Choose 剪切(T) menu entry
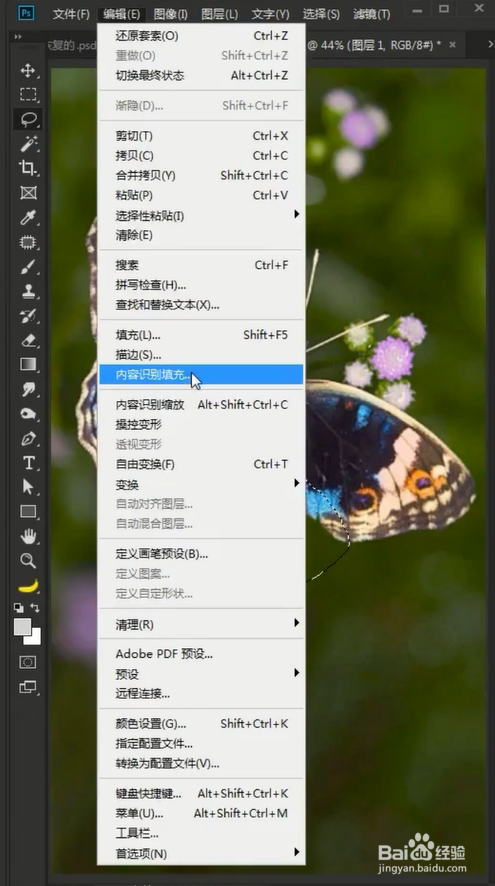 (201, 136)
